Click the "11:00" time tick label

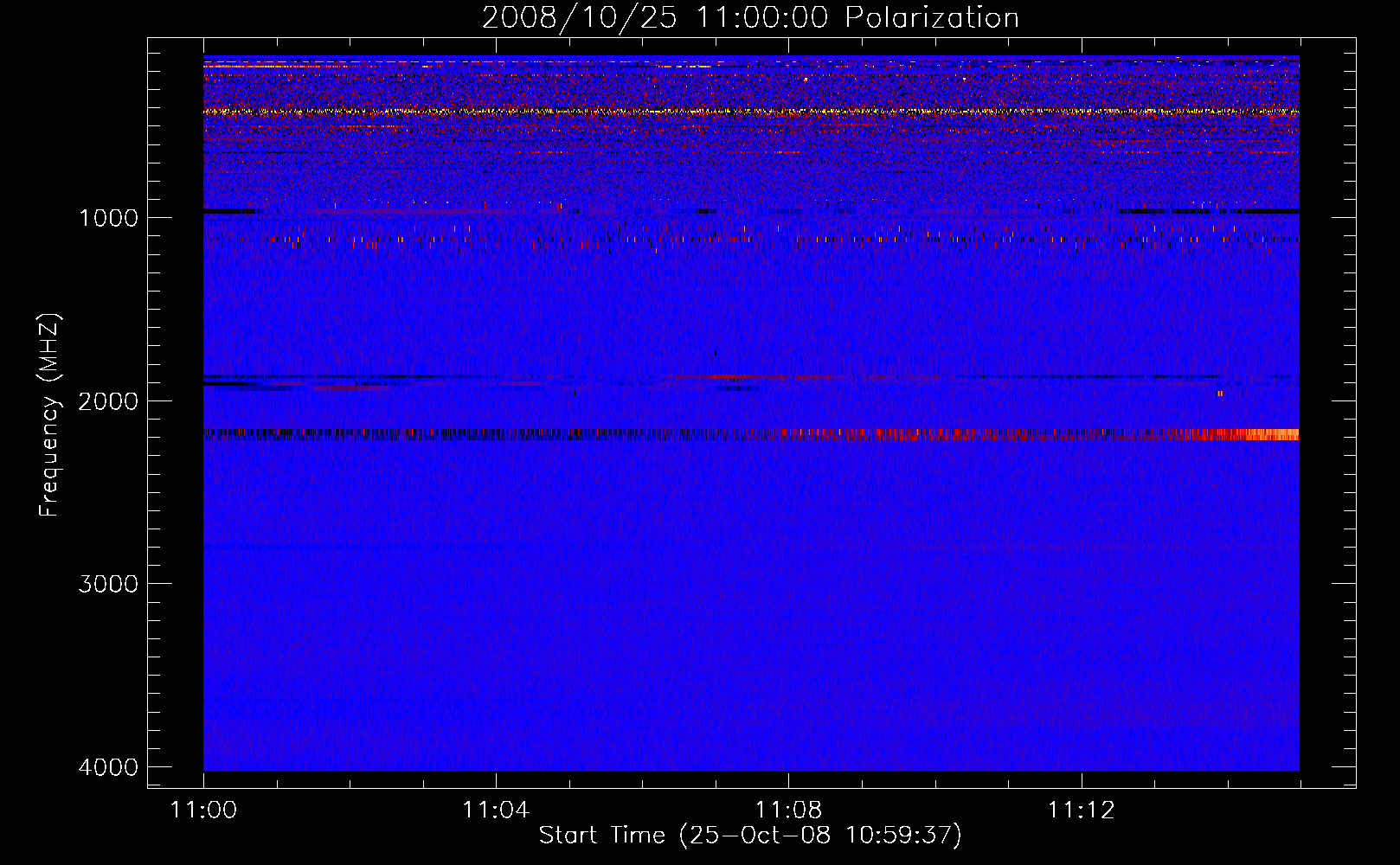(203, 810)
